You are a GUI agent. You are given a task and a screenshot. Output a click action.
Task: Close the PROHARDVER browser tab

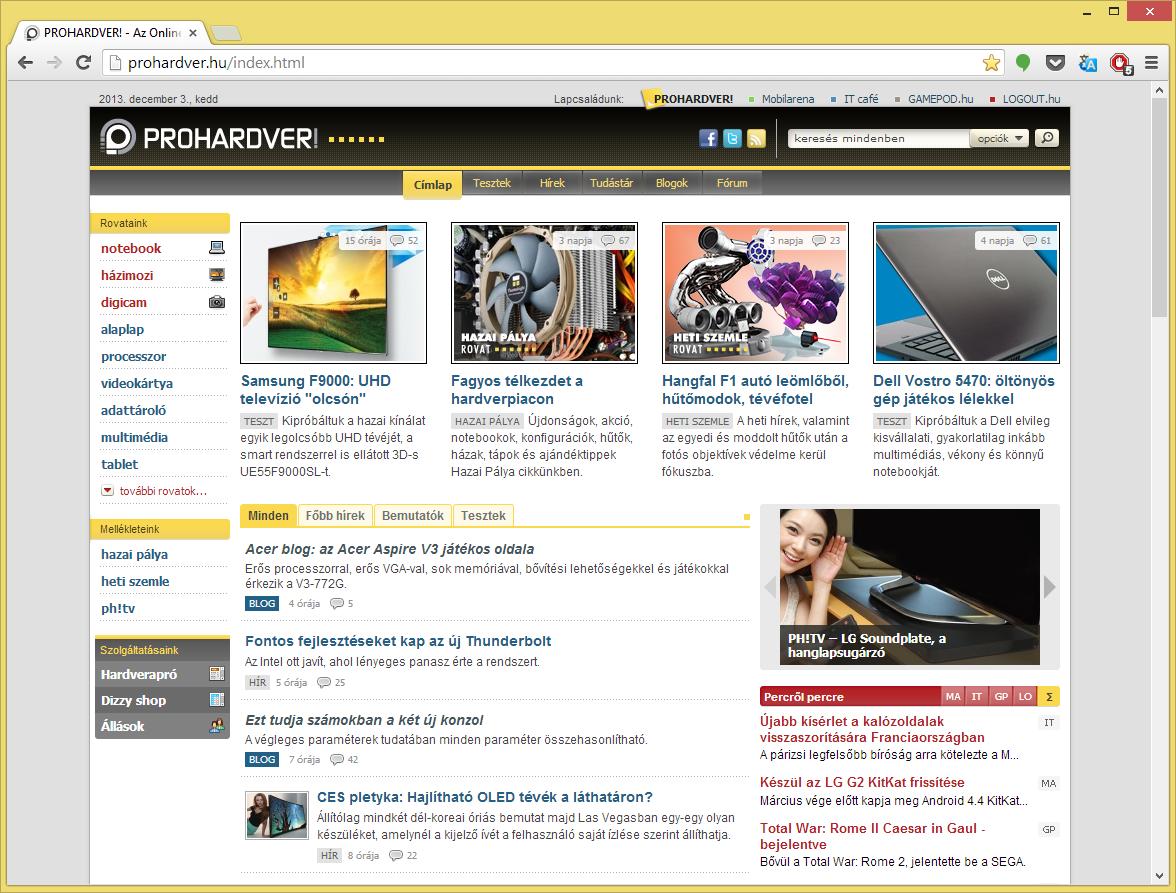pyautogui.click(x=193, y=33)
